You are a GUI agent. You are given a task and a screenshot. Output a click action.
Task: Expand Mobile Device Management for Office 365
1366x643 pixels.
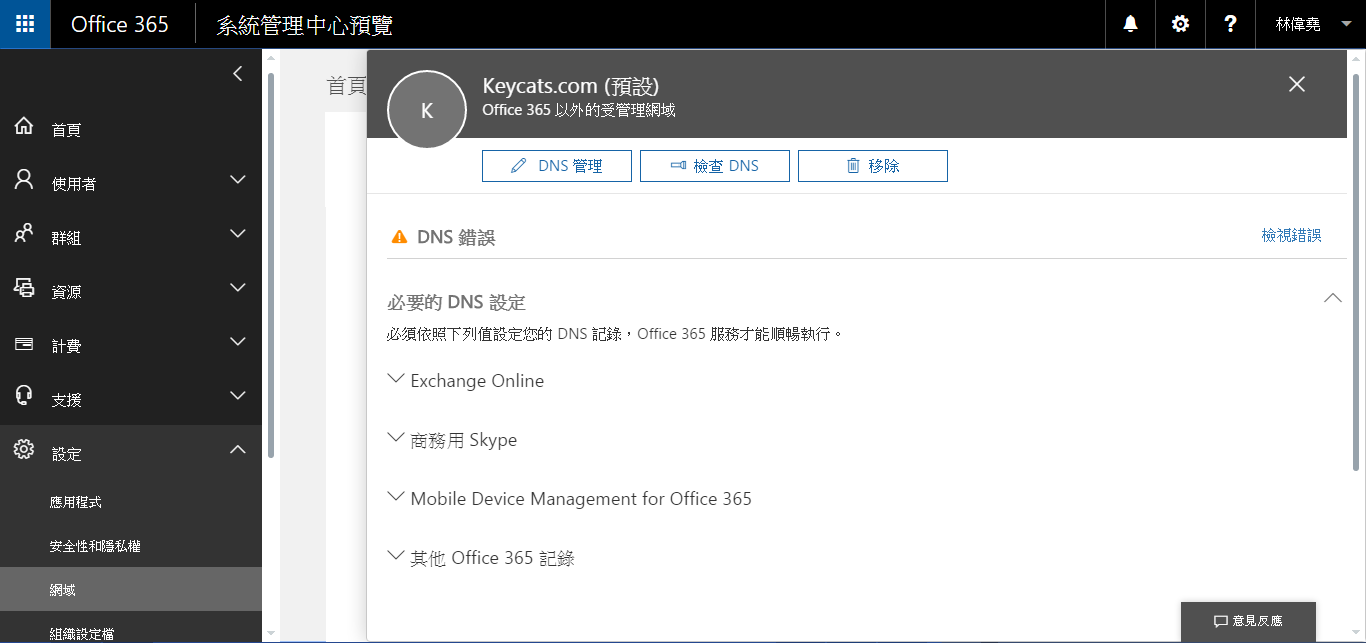[569, 499]
